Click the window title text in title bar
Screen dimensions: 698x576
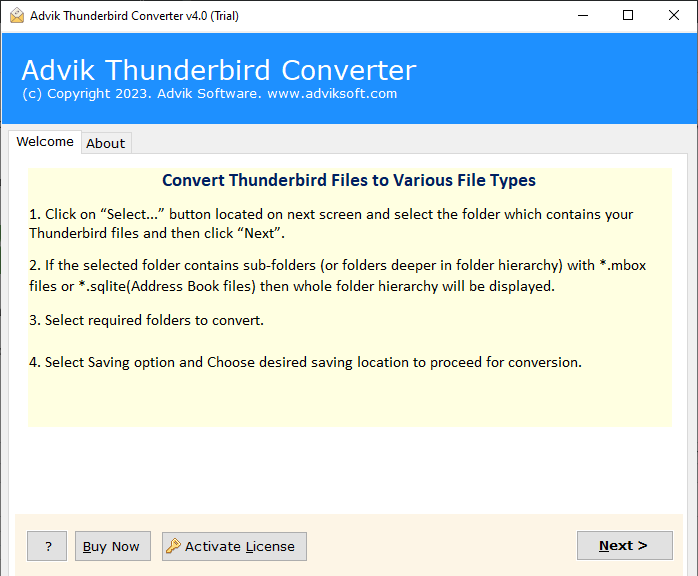134,16
